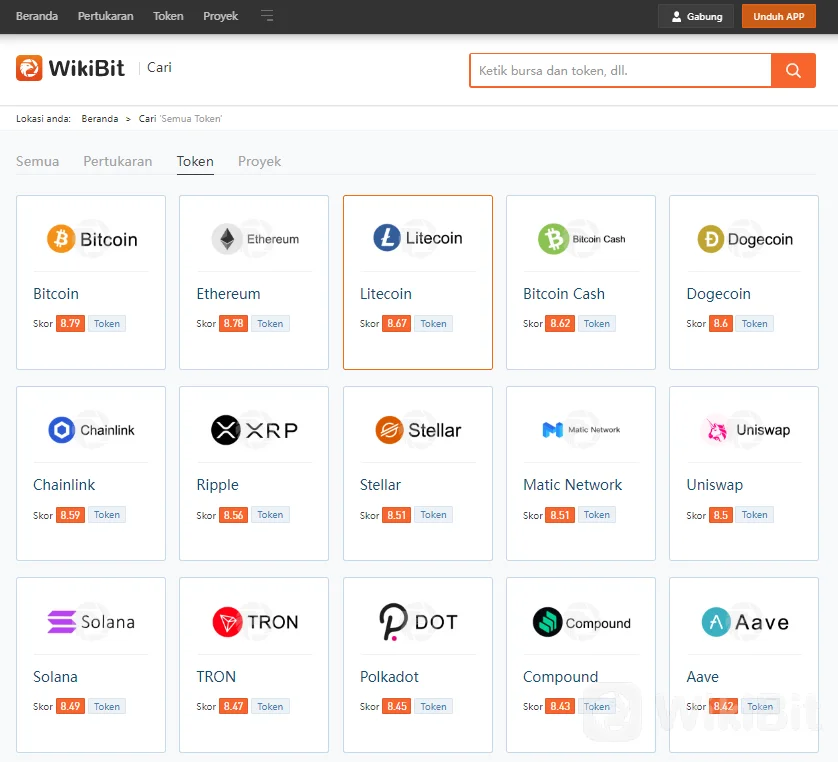Open Beranda in the top navigation bar
The height and width of the screenshot is (762, 838).
[37, 16]
